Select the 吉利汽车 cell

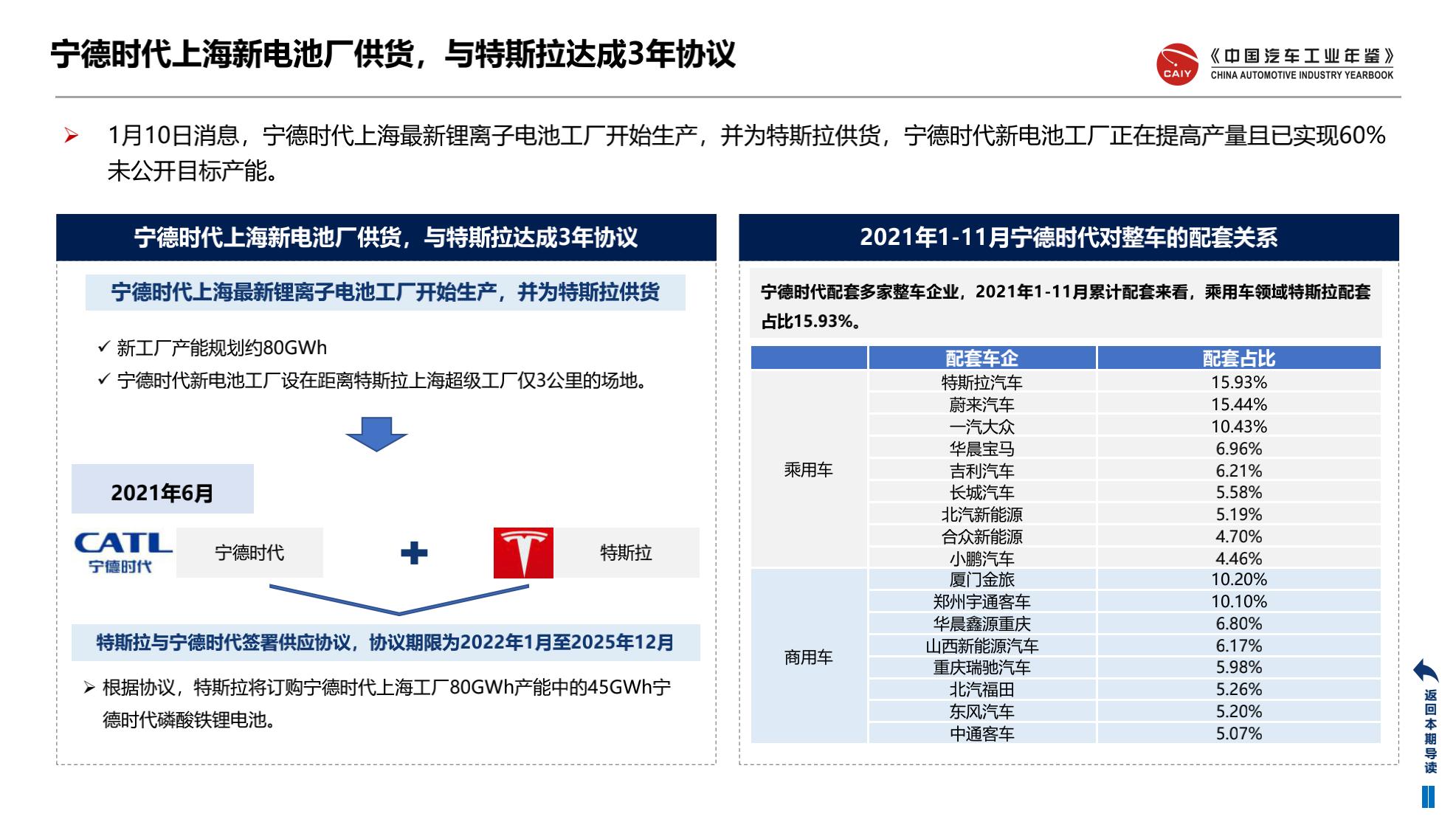pos(982,470)
